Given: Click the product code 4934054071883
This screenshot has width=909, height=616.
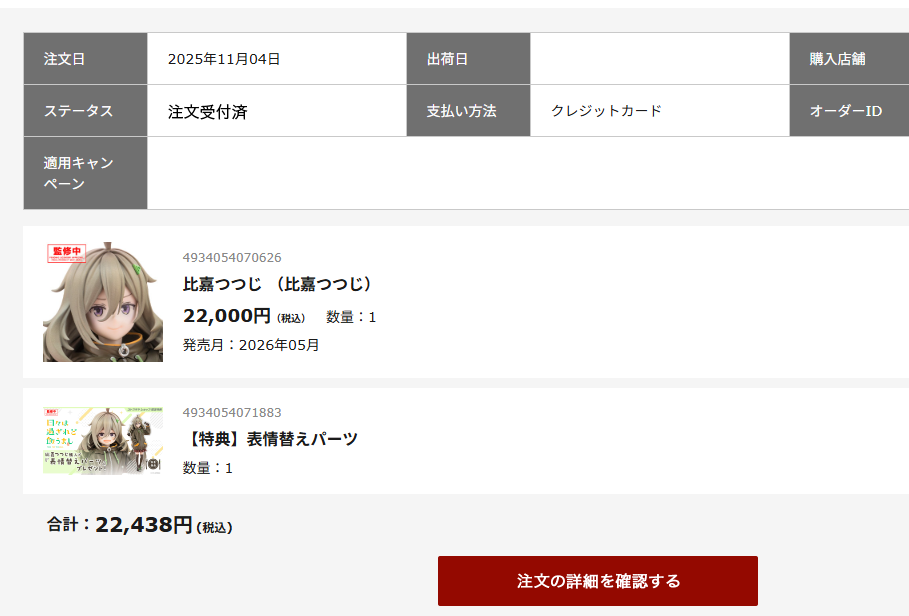Looking at the screenshot, I should point(232,412).
